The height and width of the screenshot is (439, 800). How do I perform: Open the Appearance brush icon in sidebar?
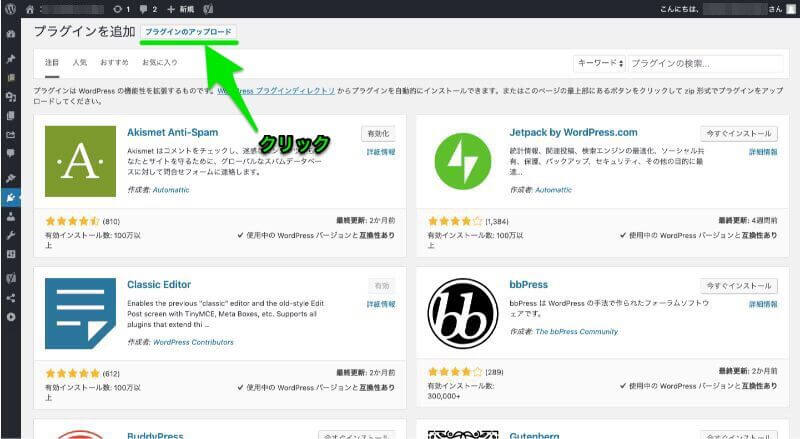tap(11, 178)
